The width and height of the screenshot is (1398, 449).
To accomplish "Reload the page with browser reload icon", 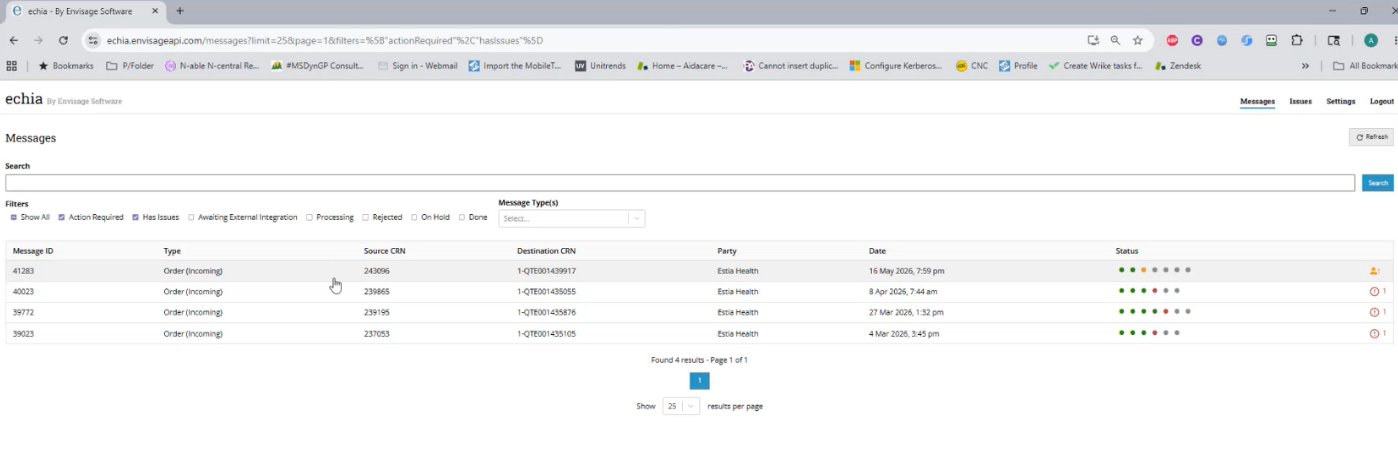I will 63,40.
